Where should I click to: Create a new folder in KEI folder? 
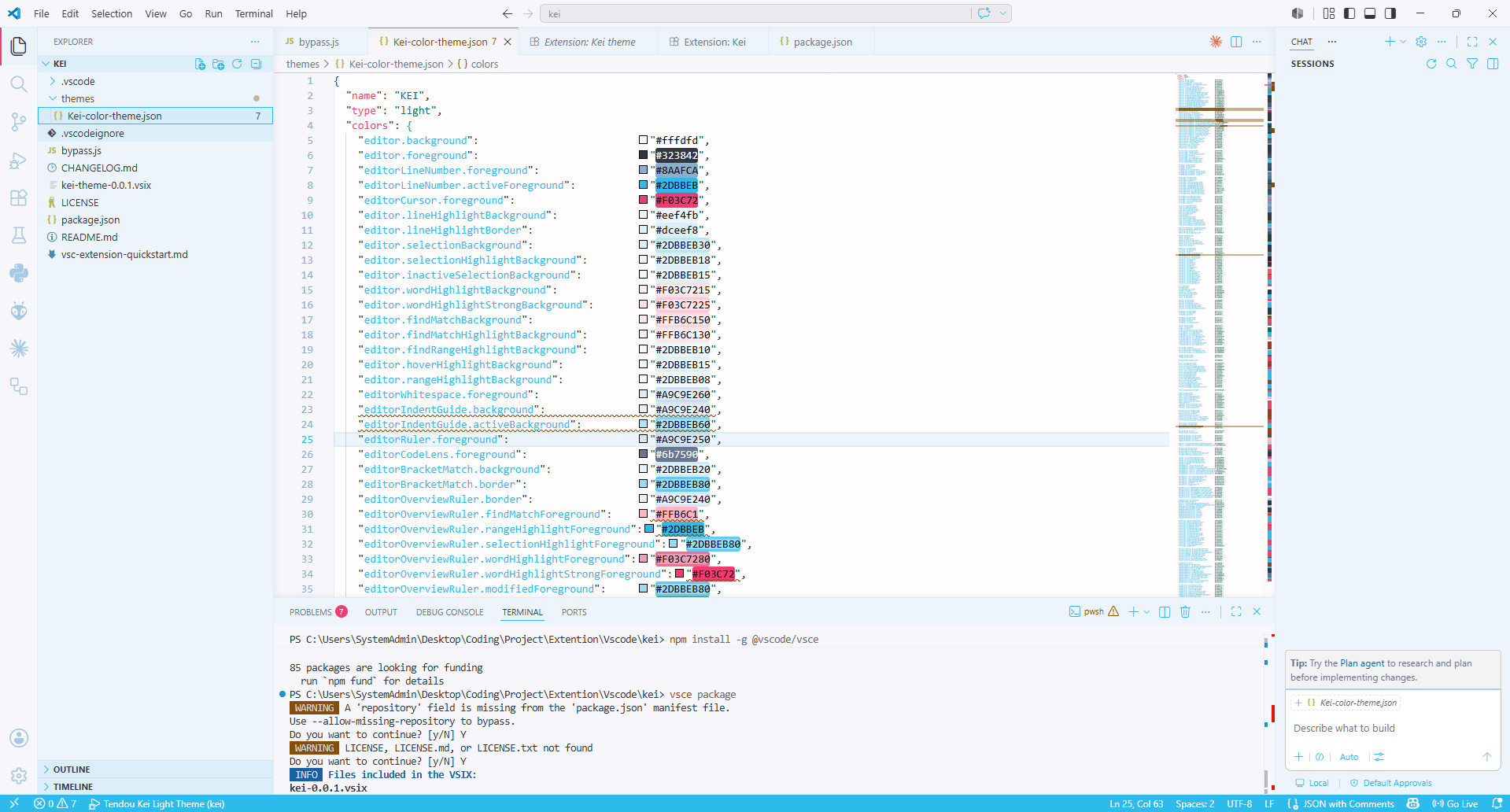(219, 64)
